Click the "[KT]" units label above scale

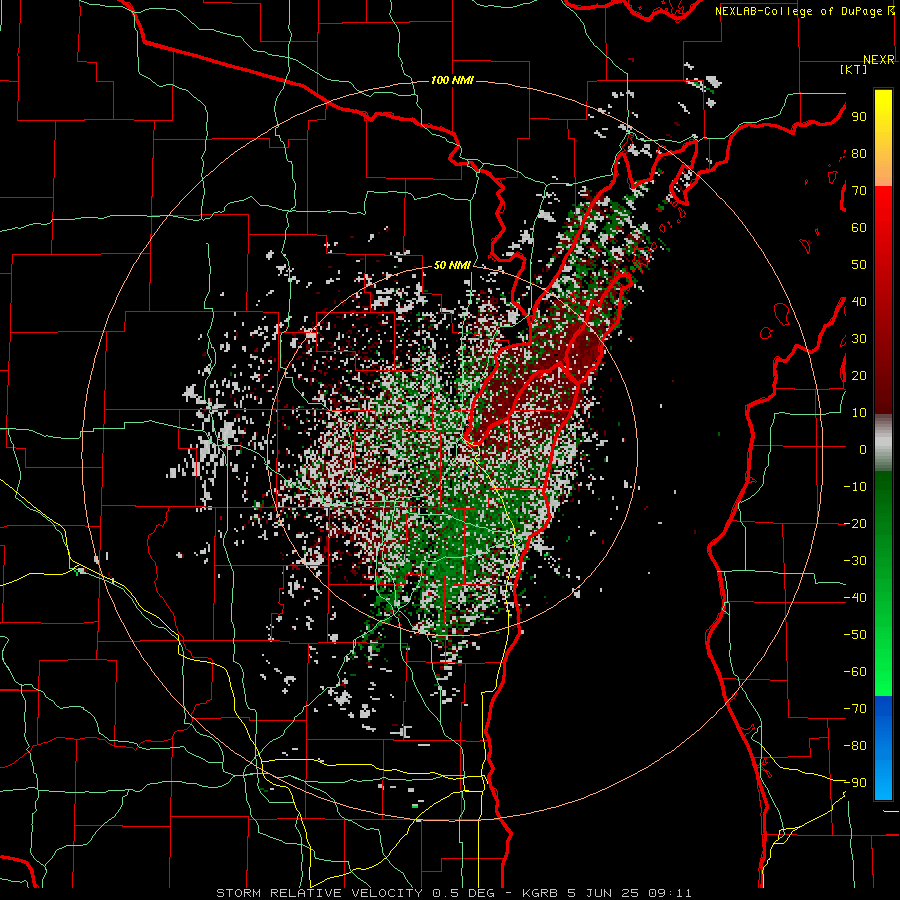point(854,69)
